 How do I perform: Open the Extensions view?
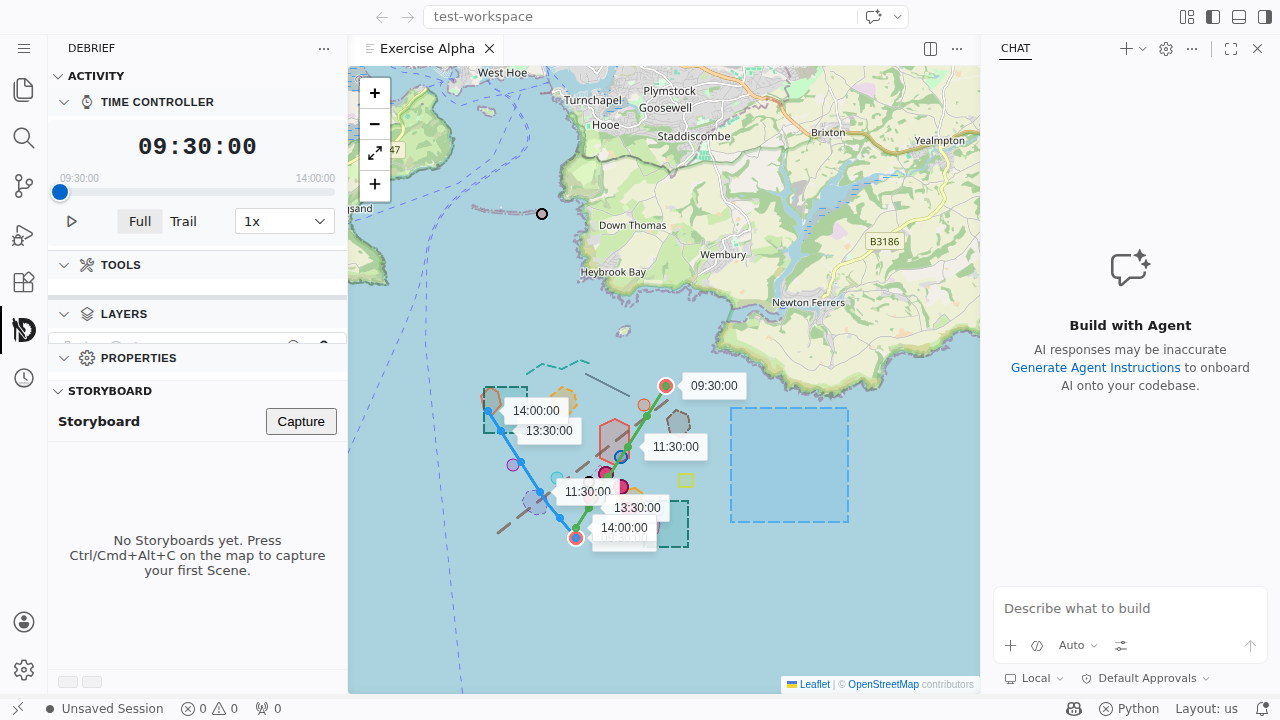(x=24, y=283)
